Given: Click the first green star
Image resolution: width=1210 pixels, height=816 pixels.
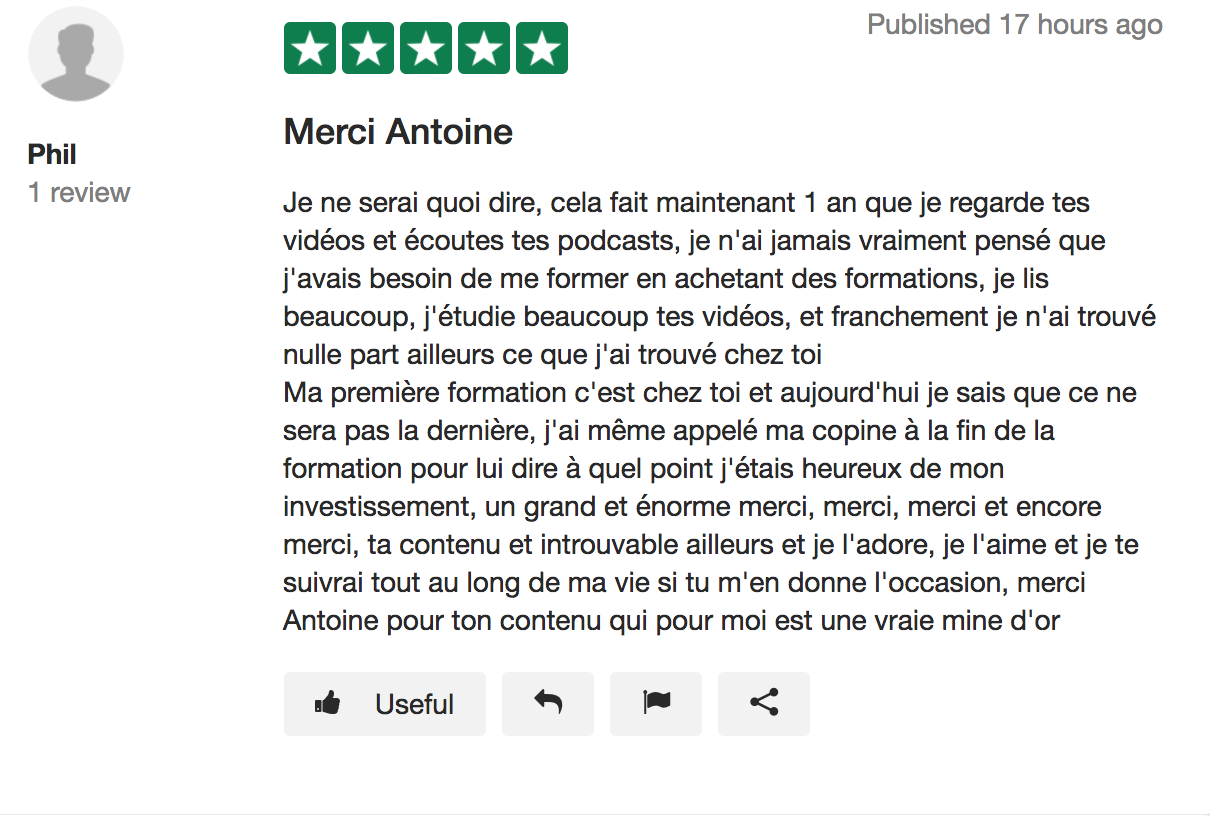Looking at the screenshot, I should tap(310, 48).
